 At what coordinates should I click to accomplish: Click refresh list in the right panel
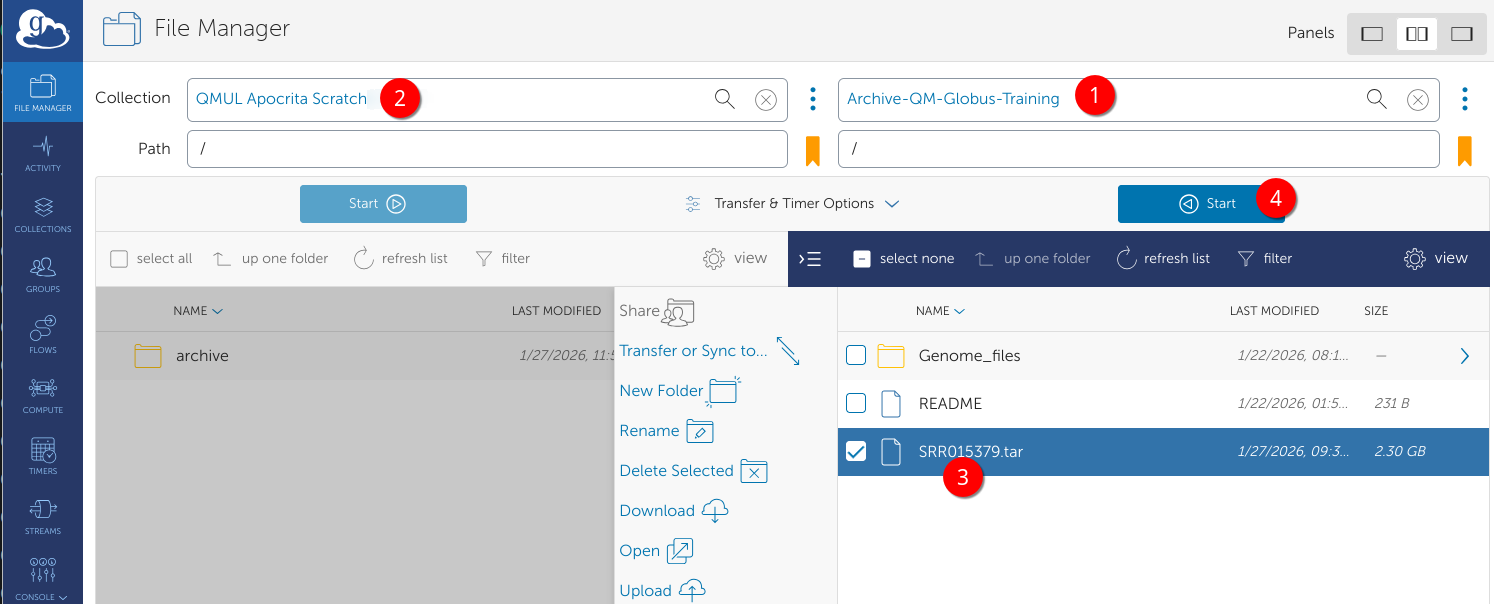click(x=1163, y=259)
